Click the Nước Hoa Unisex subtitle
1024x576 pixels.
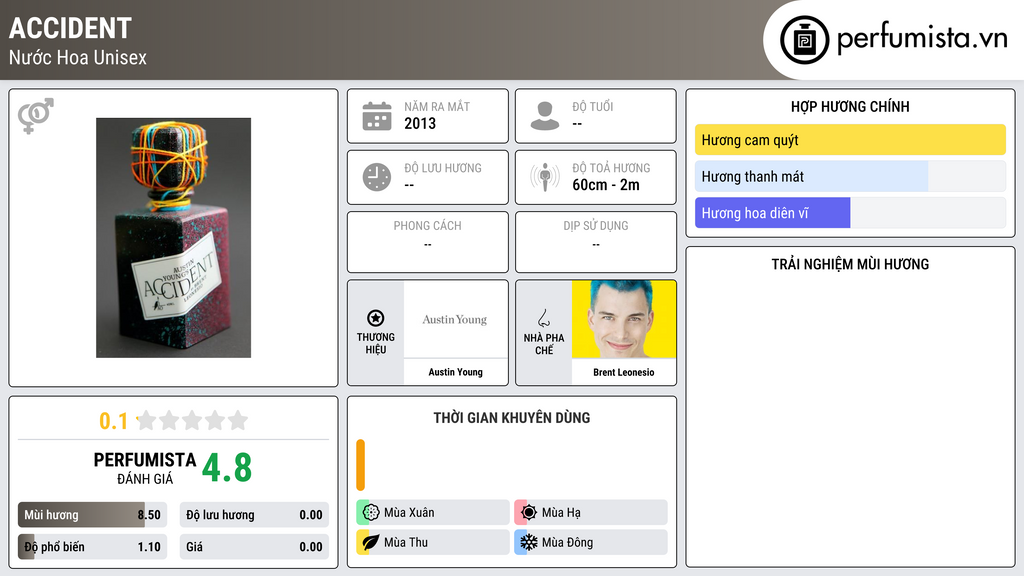pyautogui.click(x=78, y=57)
